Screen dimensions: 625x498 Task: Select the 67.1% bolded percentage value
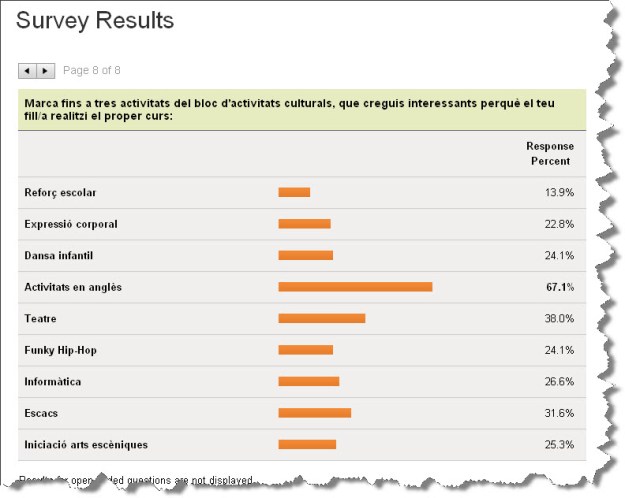559,287
